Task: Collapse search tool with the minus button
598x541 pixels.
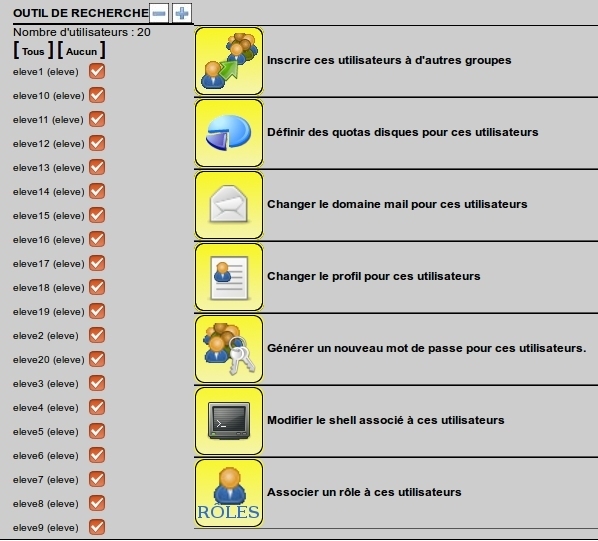Action: (x=159, y=13)
